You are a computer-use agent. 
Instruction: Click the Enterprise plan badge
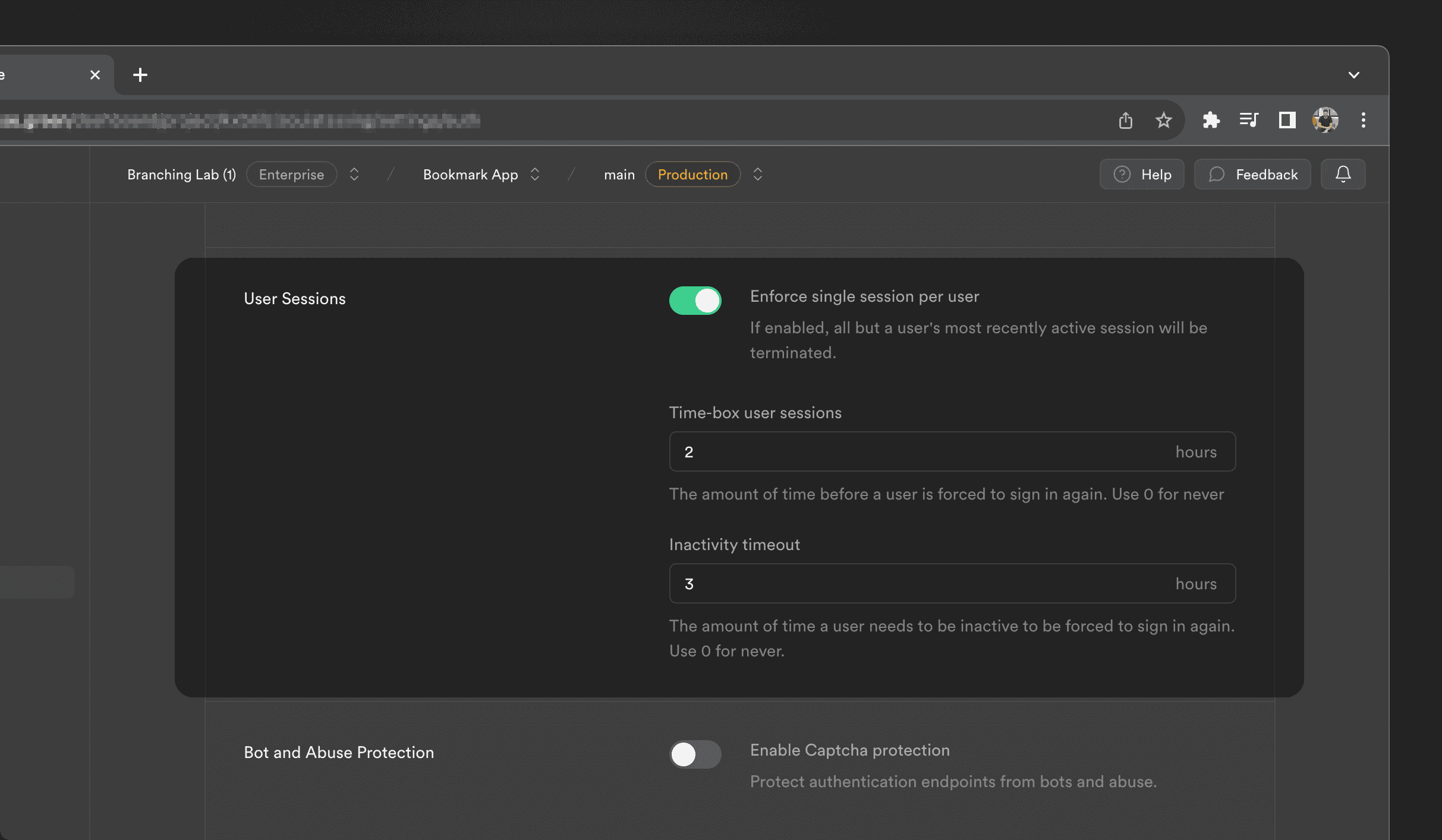pos(292,175)
